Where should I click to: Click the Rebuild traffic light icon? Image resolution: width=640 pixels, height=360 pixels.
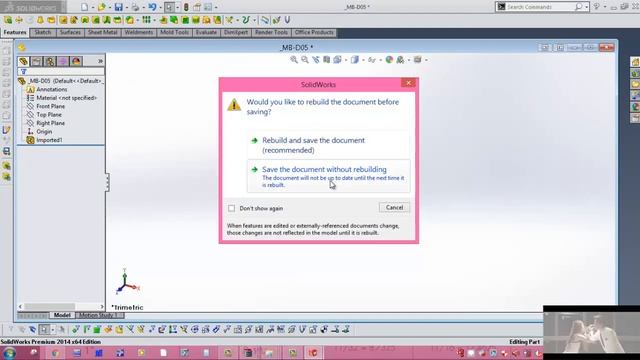(186, 7)
